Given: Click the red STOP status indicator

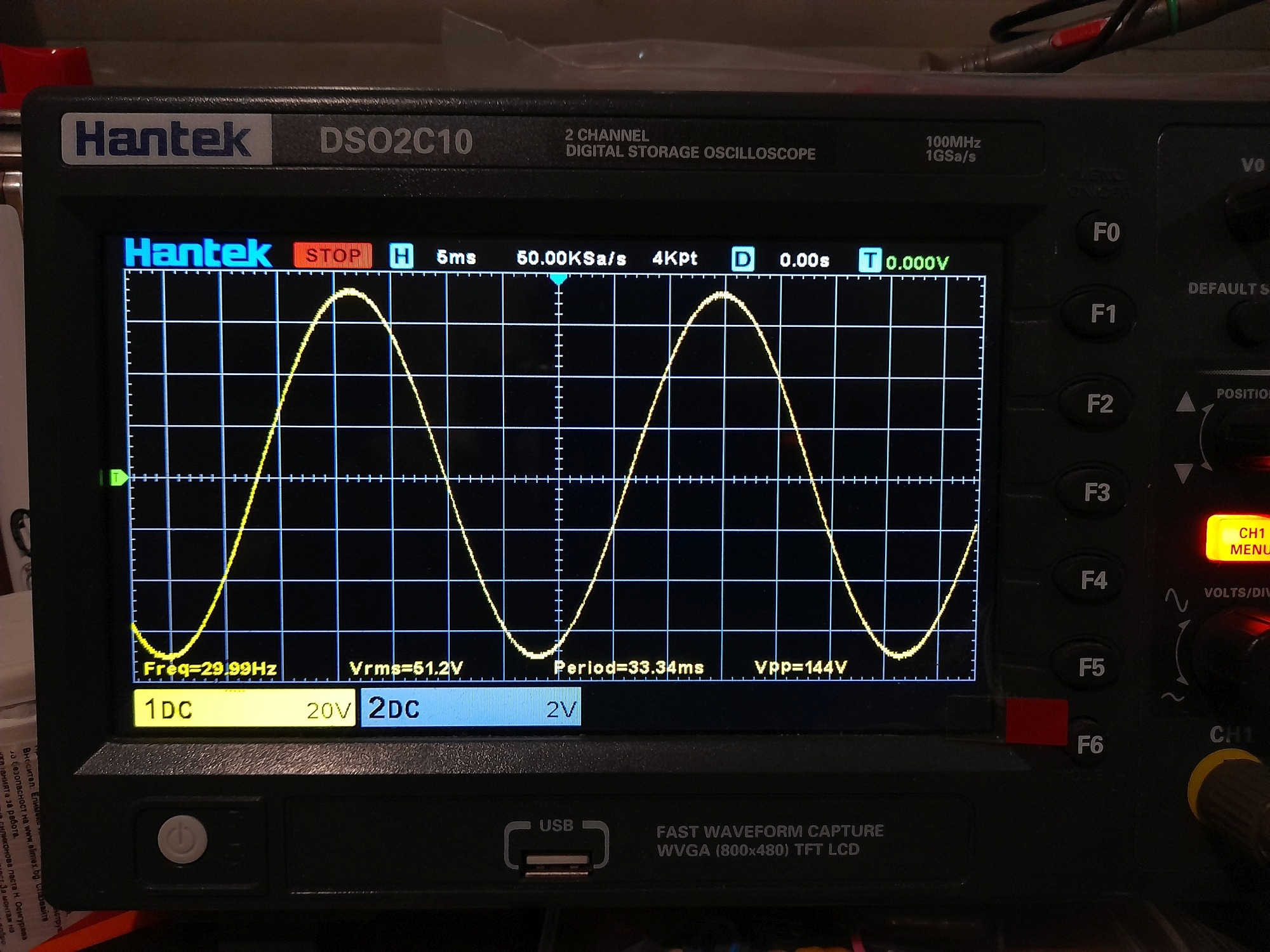Looking at the screenshot, I should [x=333, y=255].
